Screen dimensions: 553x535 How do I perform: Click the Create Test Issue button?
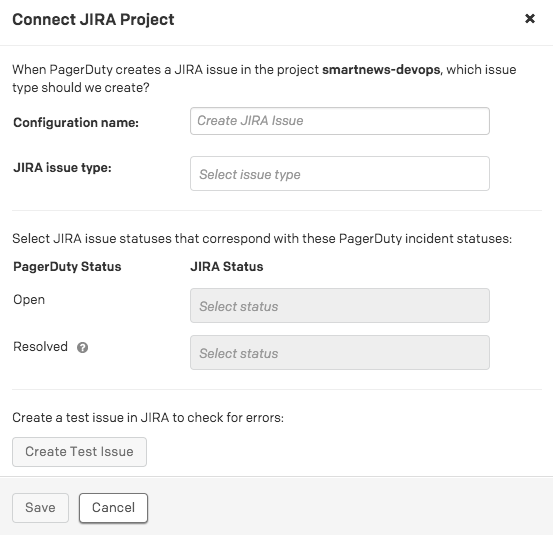pos(79,452)
